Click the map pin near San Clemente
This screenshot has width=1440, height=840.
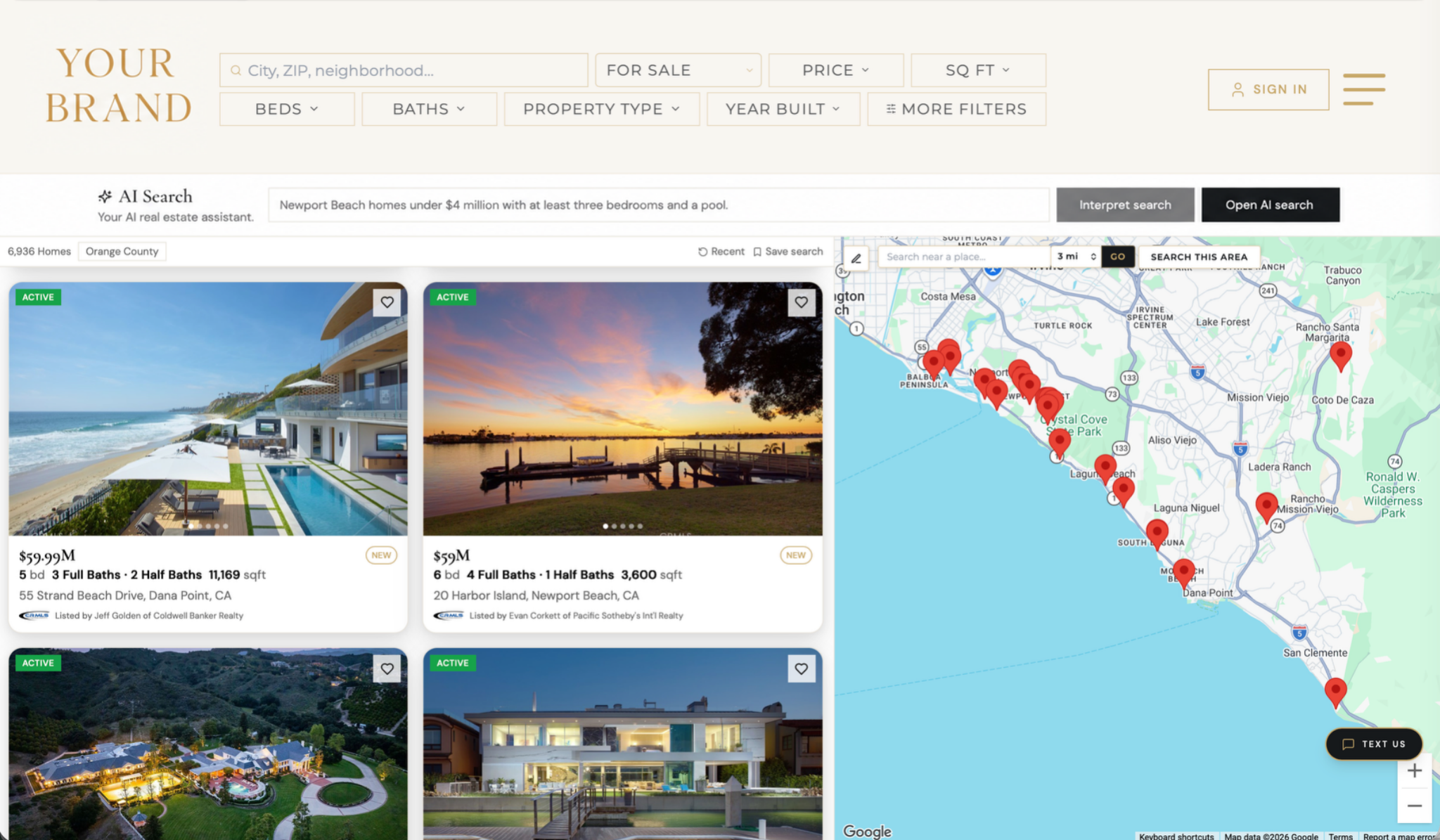[x=1335, y=691]
